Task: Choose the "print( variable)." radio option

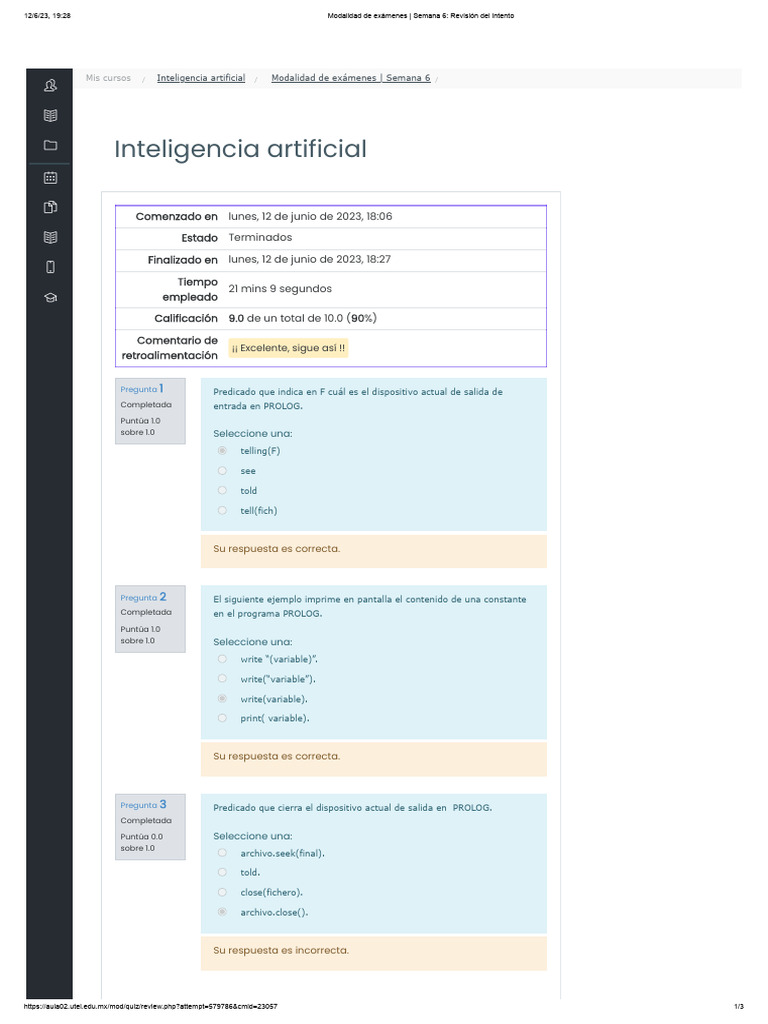Action: pyautogui.click(x=222, y=719)
